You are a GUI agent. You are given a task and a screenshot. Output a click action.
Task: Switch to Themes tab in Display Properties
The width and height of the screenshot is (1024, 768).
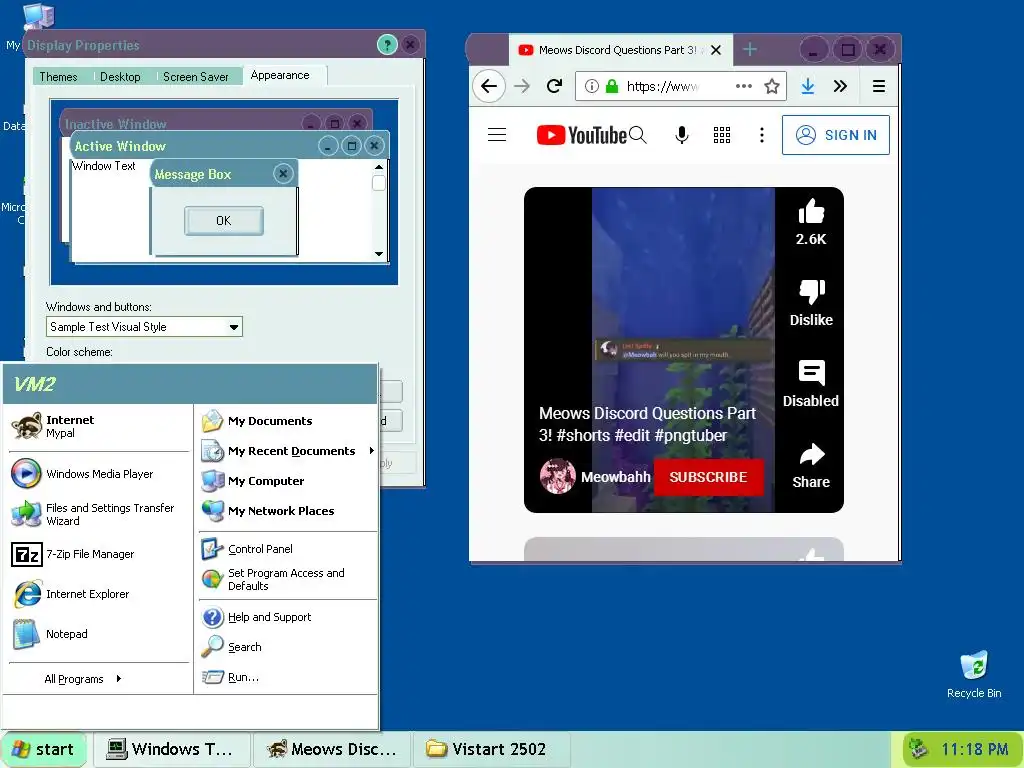[x=58, y=76]
